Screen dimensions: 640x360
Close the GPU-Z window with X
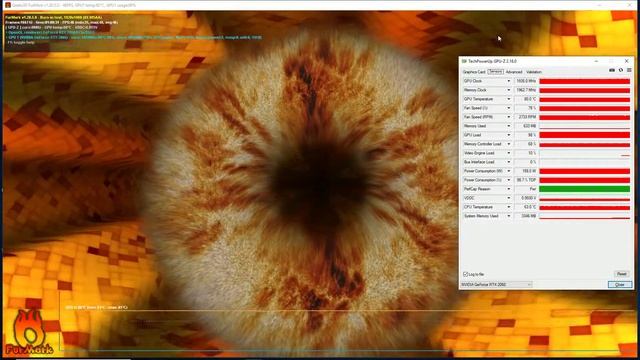point(627,61)
